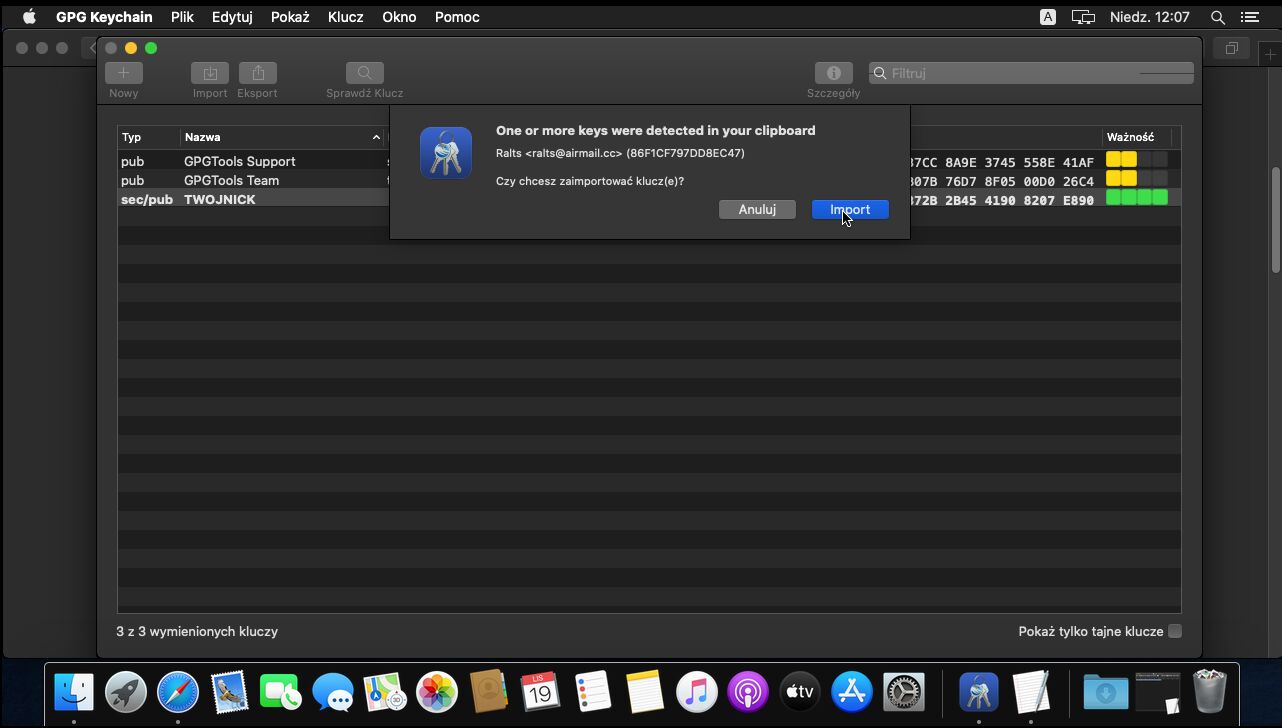Viewport: 1282px width, 728px height.
Task: Click the Eksport toolbar icon
Action: (x=257, y=73)
